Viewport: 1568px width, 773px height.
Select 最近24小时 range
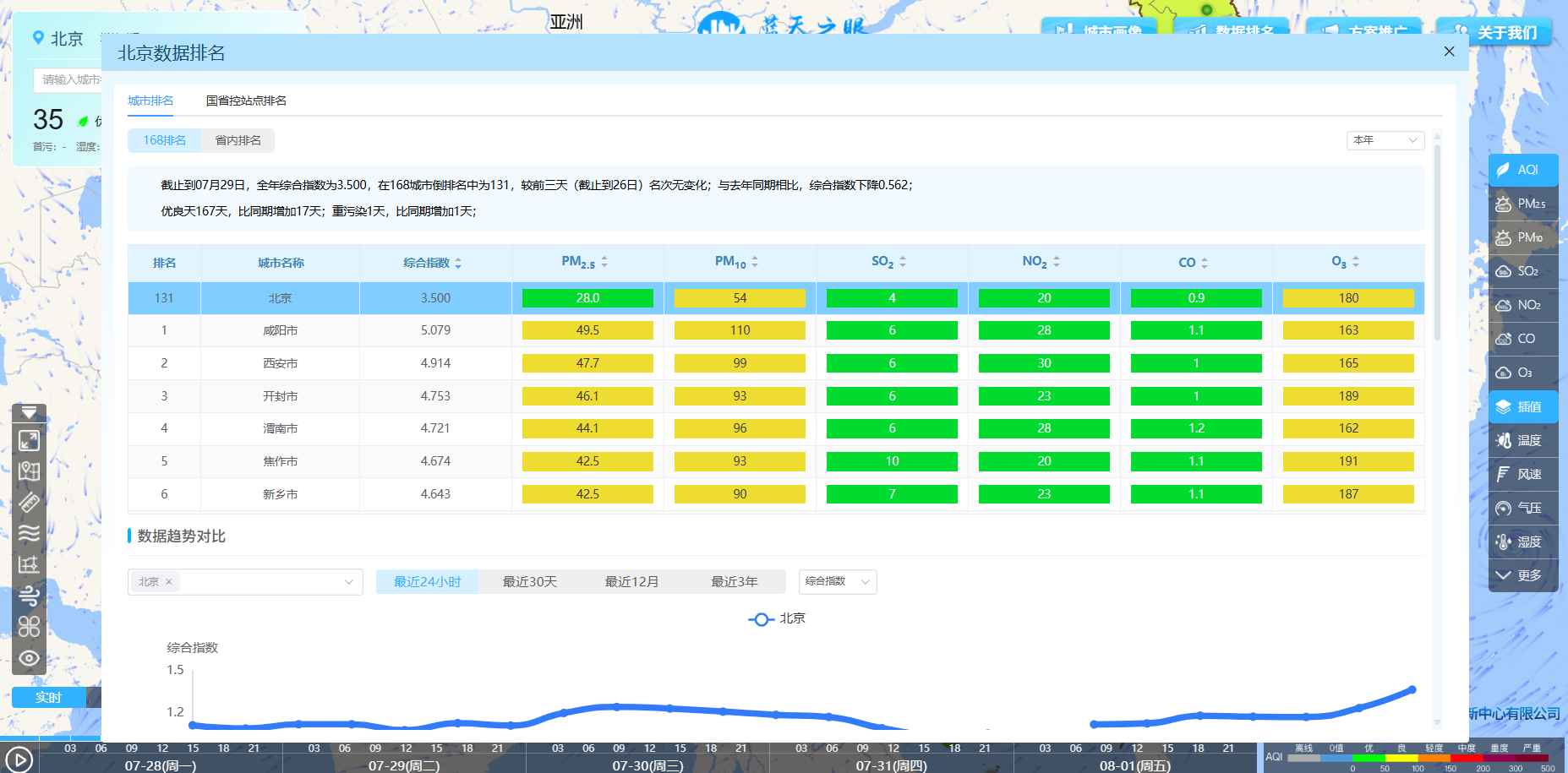(427, 582)
